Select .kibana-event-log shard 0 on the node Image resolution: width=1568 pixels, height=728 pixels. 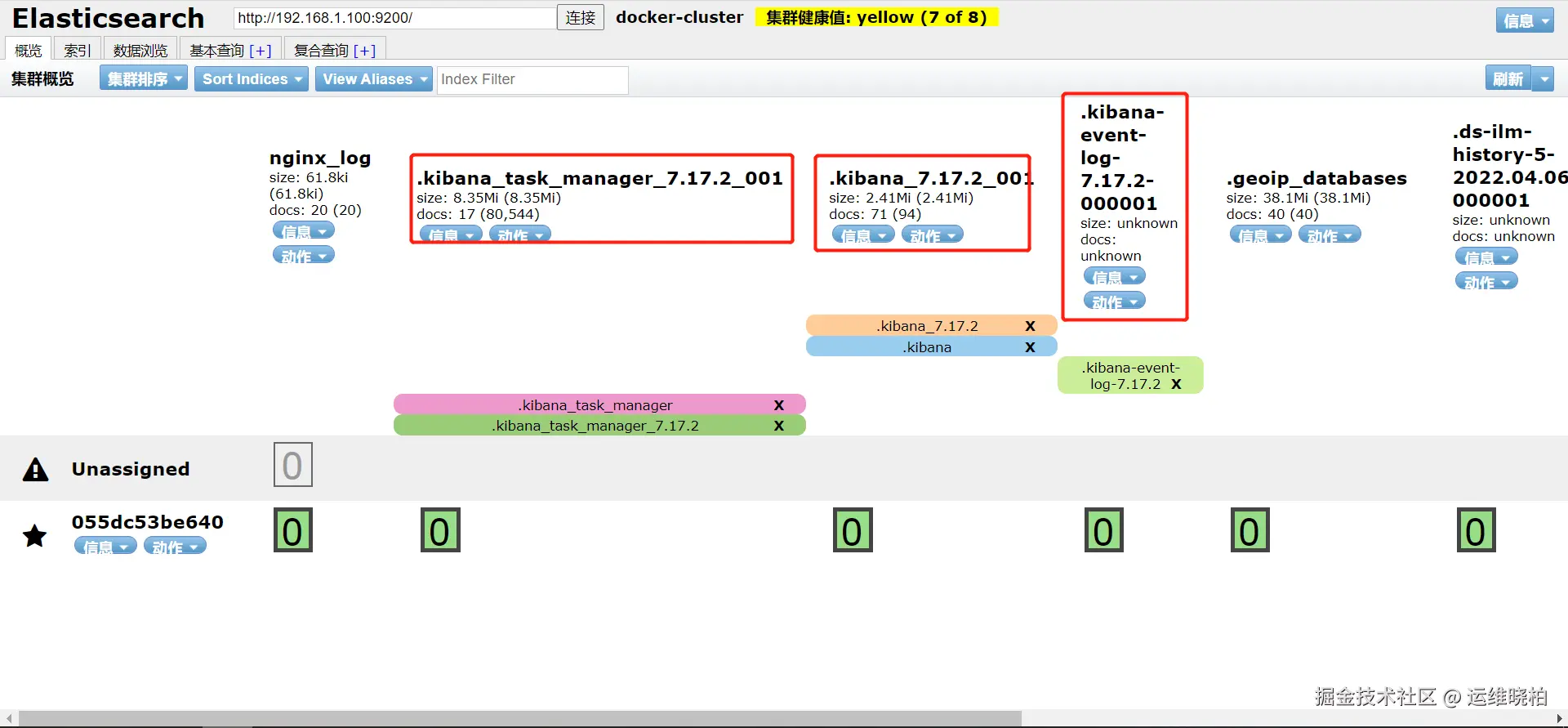(x=1104, y=530)
